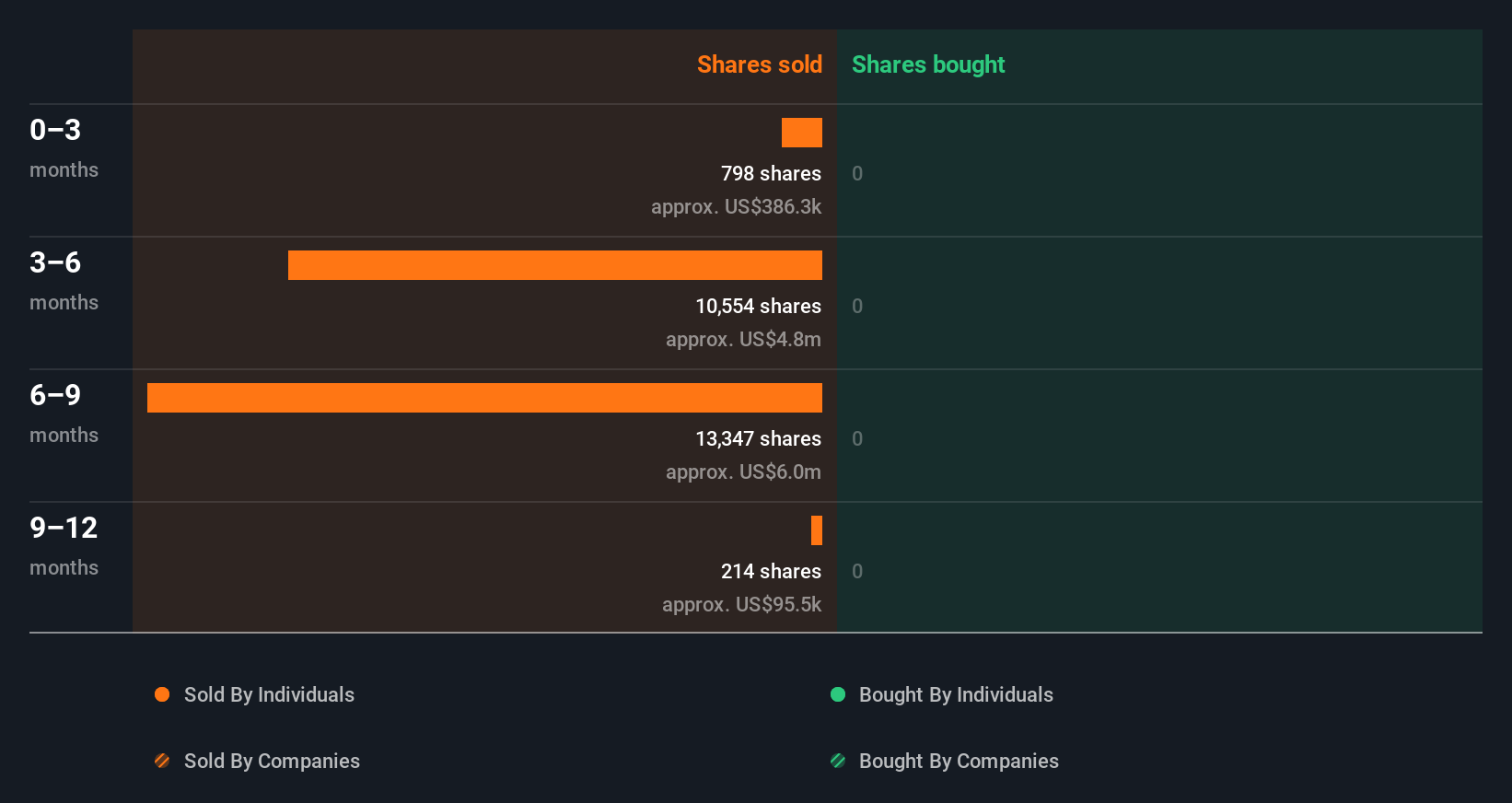
Task: Click the 3–6 months row label
Action: click(64, 281)
